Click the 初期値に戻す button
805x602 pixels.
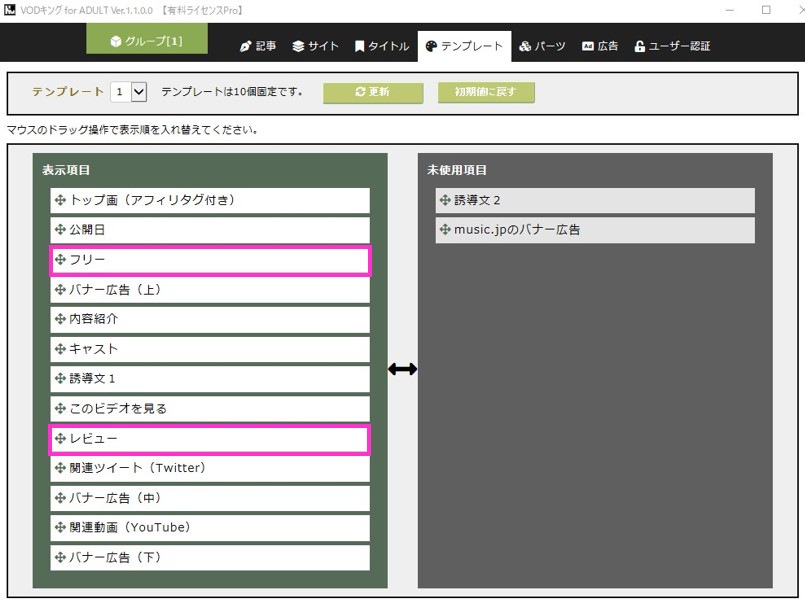point(486,93)
